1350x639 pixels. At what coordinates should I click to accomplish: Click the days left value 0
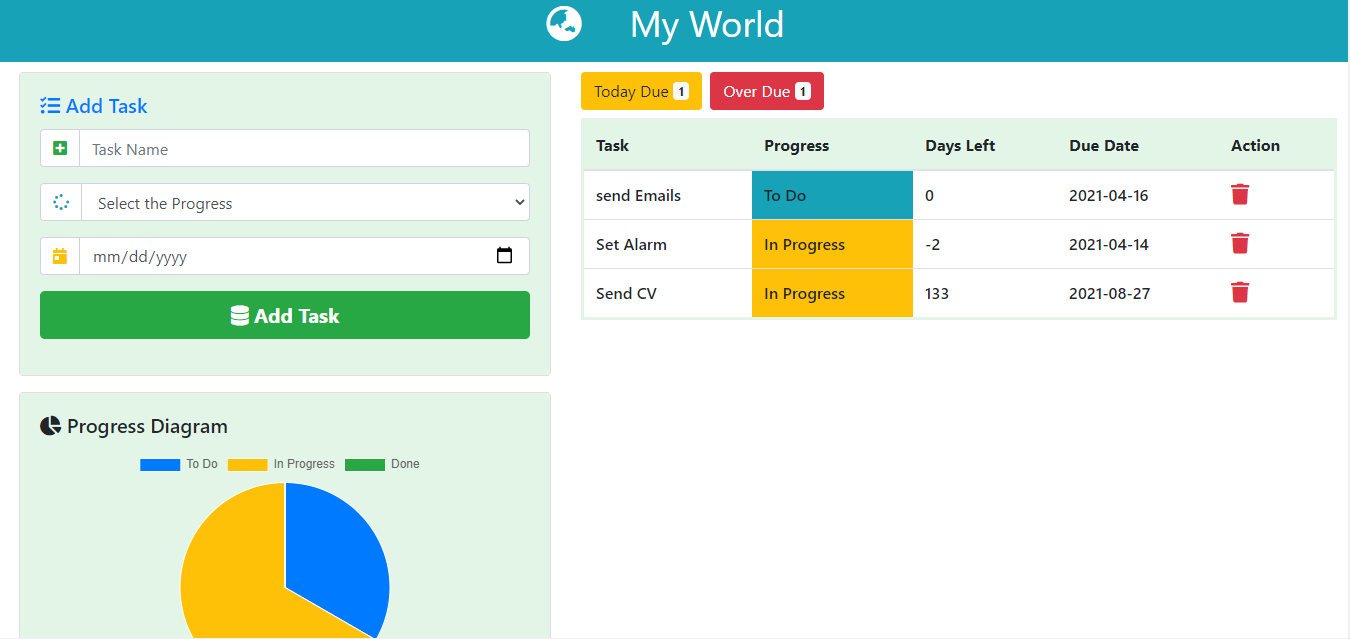pyautogui.click(x=929, y=195)
